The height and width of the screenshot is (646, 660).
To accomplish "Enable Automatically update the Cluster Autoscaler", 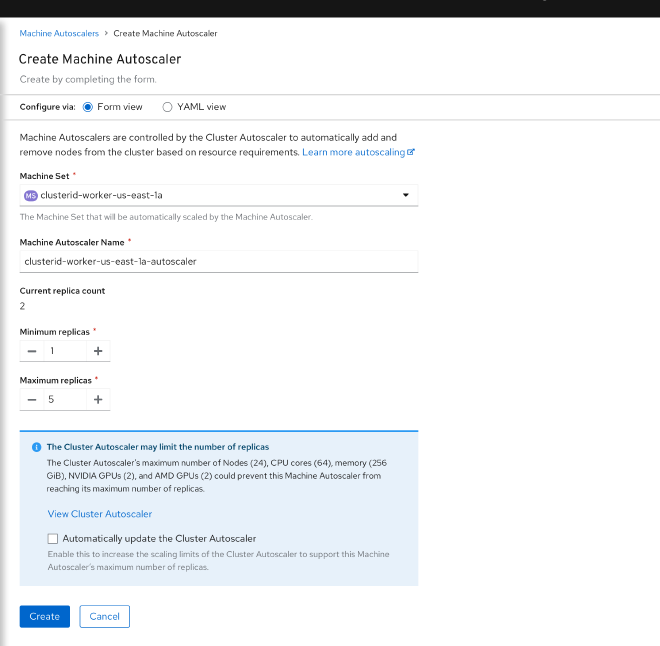I will (53, 539).
